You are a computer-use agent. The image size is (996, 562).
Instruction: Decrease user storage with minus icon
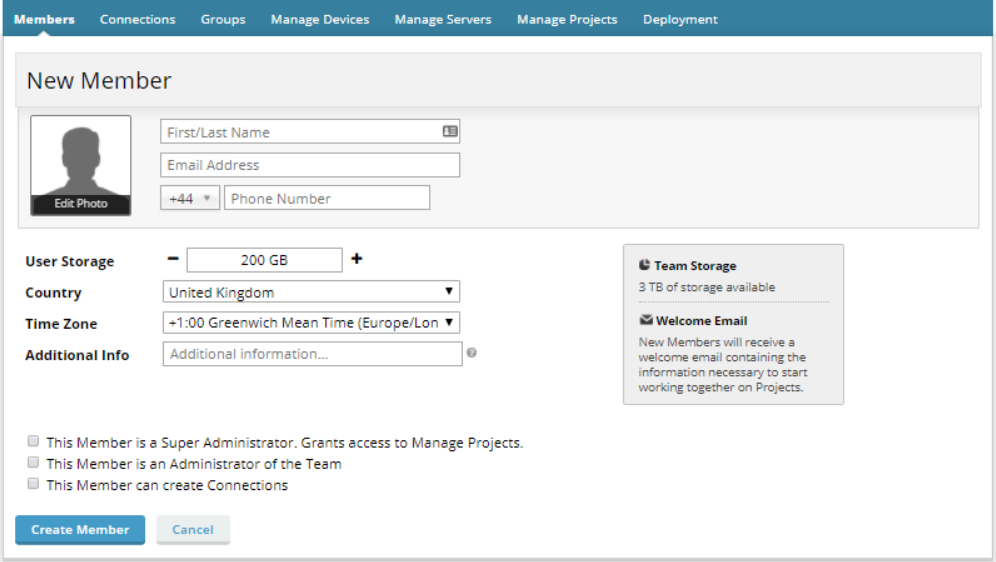pyautogui.click(x=173, y=258)
